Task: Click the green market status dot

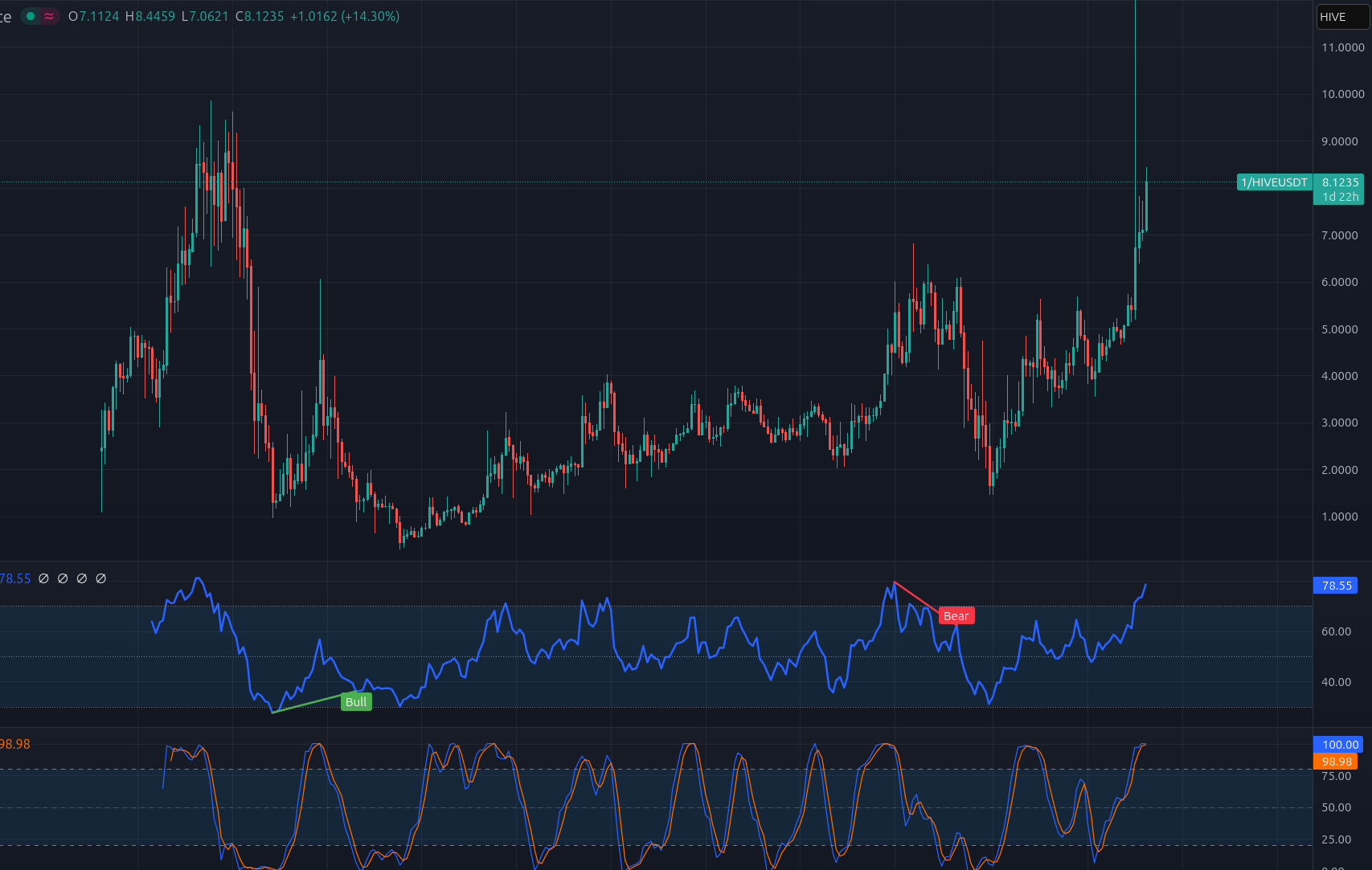Action: tap(31, 16)
